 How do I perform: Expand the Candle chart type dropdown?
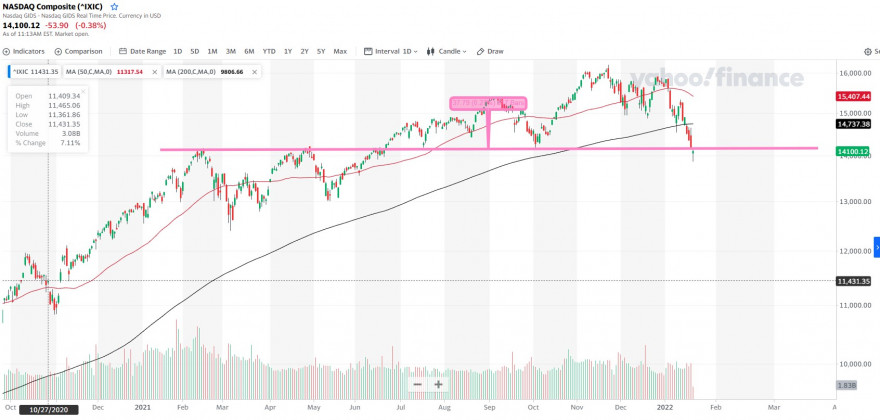click(447, 51)
